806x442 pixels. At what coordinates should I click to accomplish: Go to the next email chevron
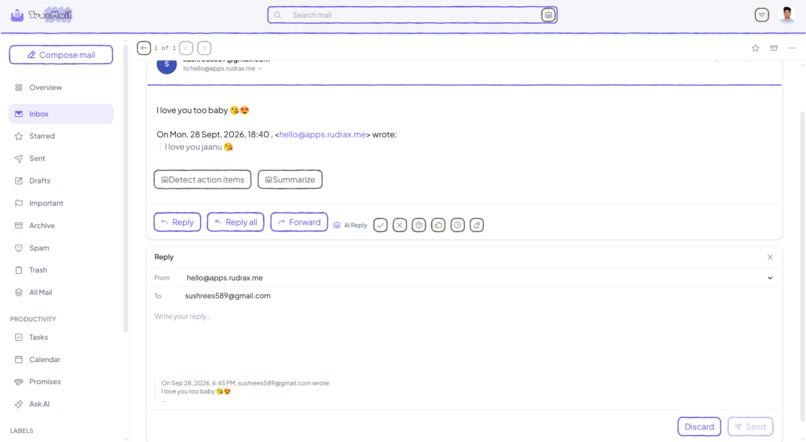pyautogui.click(x=204, y=48)
